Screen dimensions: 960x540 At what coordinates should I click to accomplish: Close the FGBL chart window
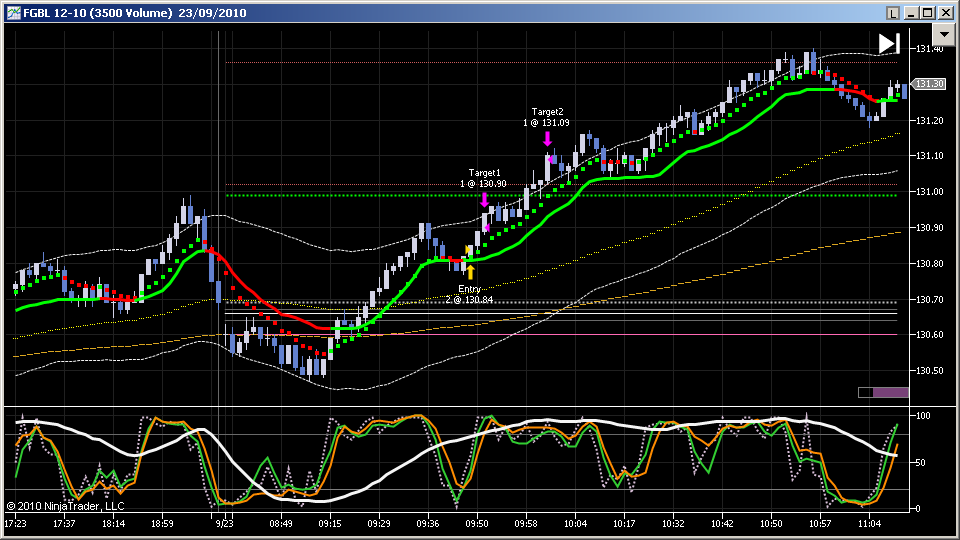[x=945, y=13]
